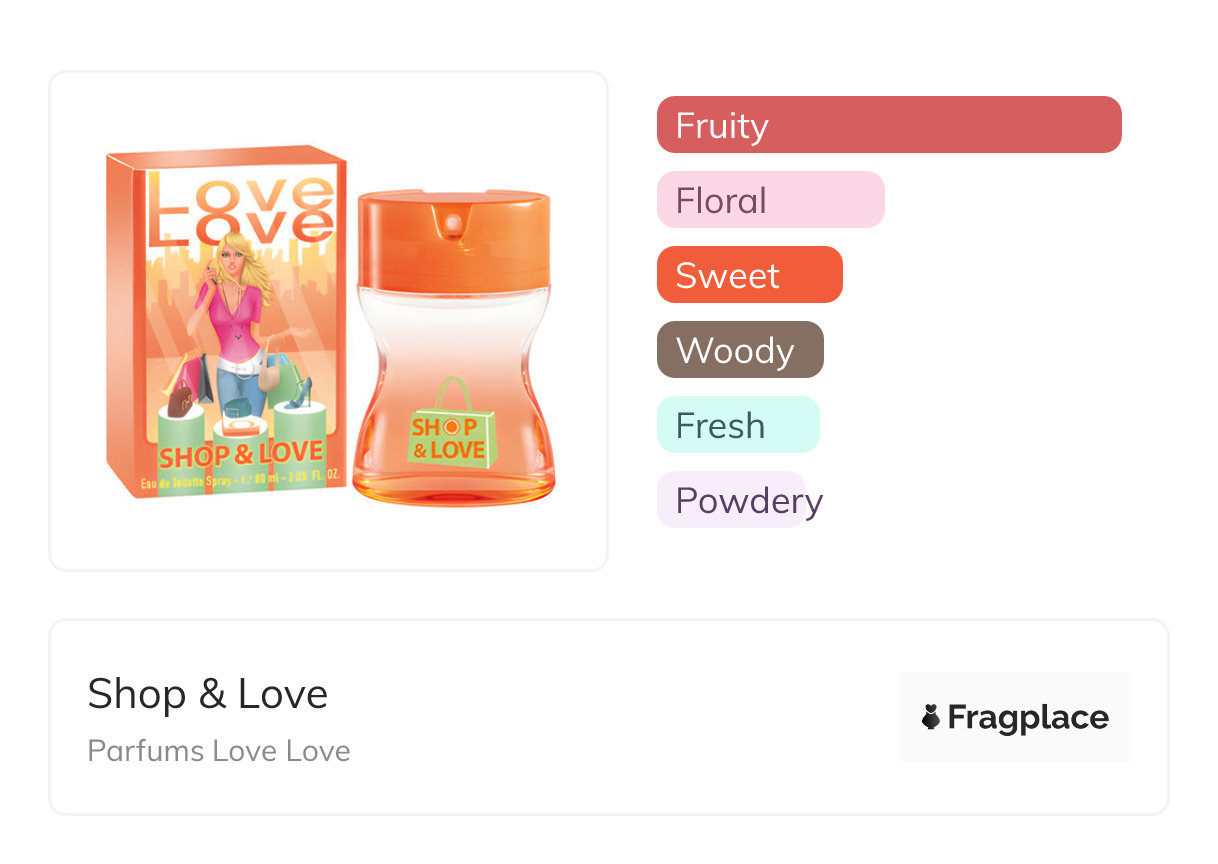
Task: Open the Shop & Love perfume title
Action: (x=208, y=694)
